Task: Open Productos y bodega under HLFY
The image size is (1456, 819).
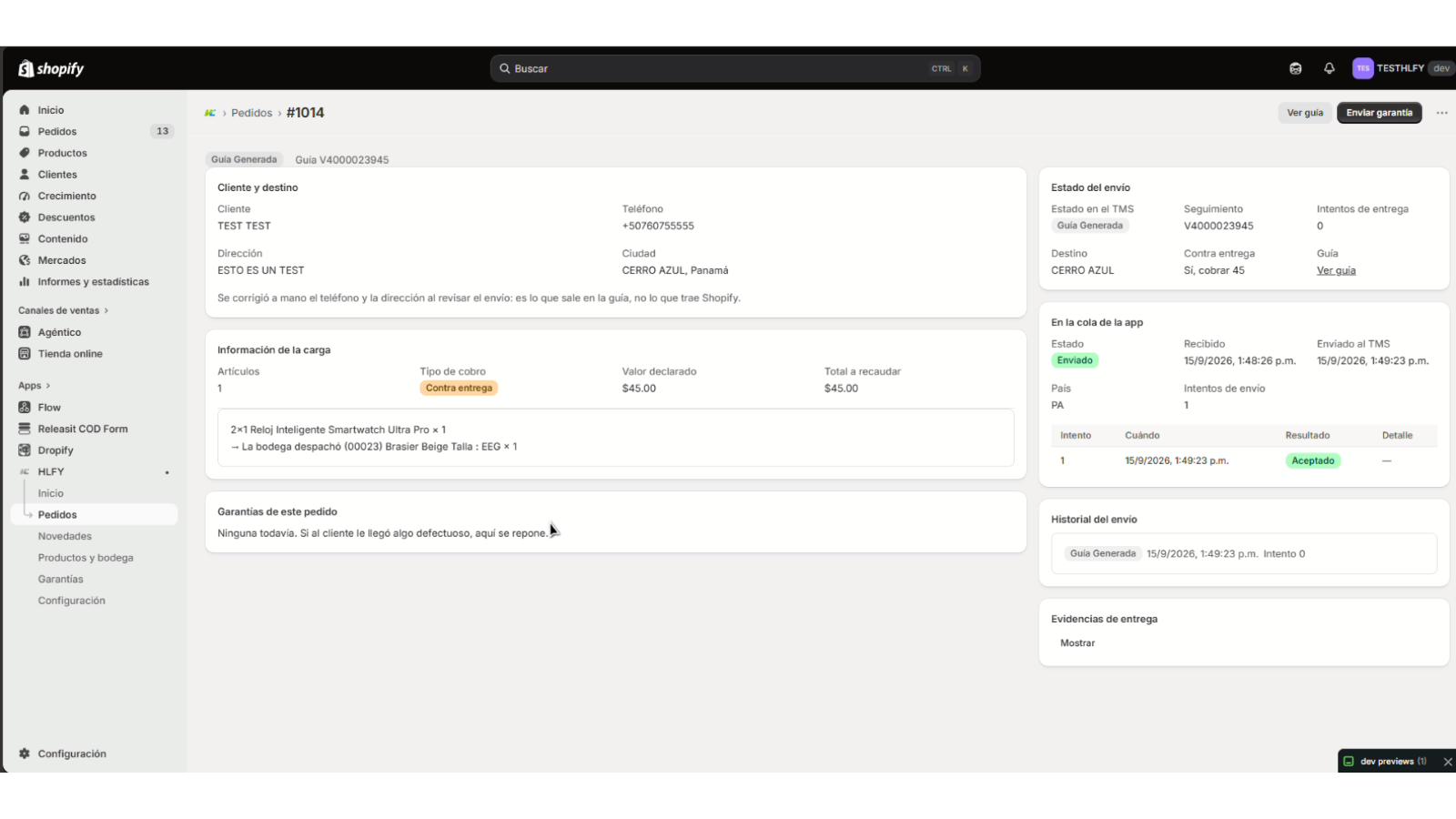Action: point(86,558)
